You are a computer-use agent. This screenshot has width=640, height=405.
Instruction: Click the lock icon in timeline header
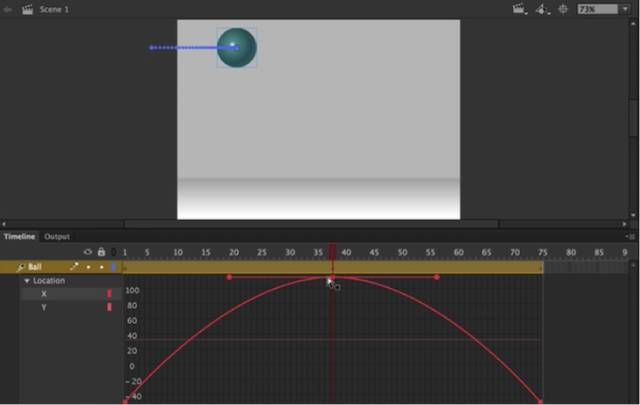pyautogui.click(x=101, y=252)
